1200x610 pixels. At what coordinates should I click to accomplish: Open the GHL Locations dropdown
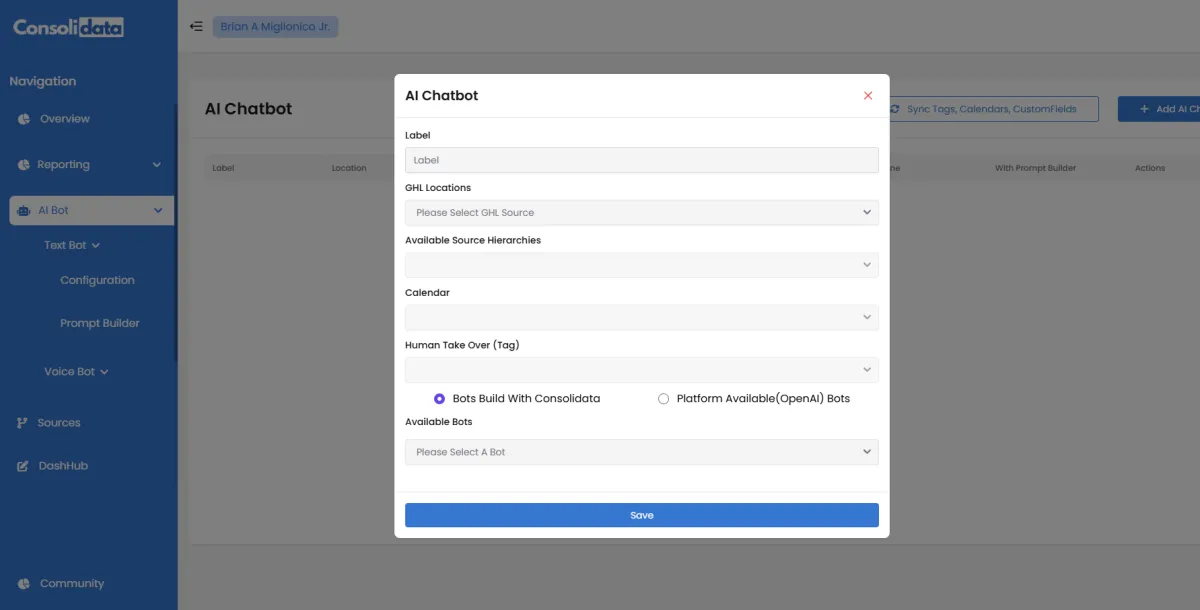[641, 212]
